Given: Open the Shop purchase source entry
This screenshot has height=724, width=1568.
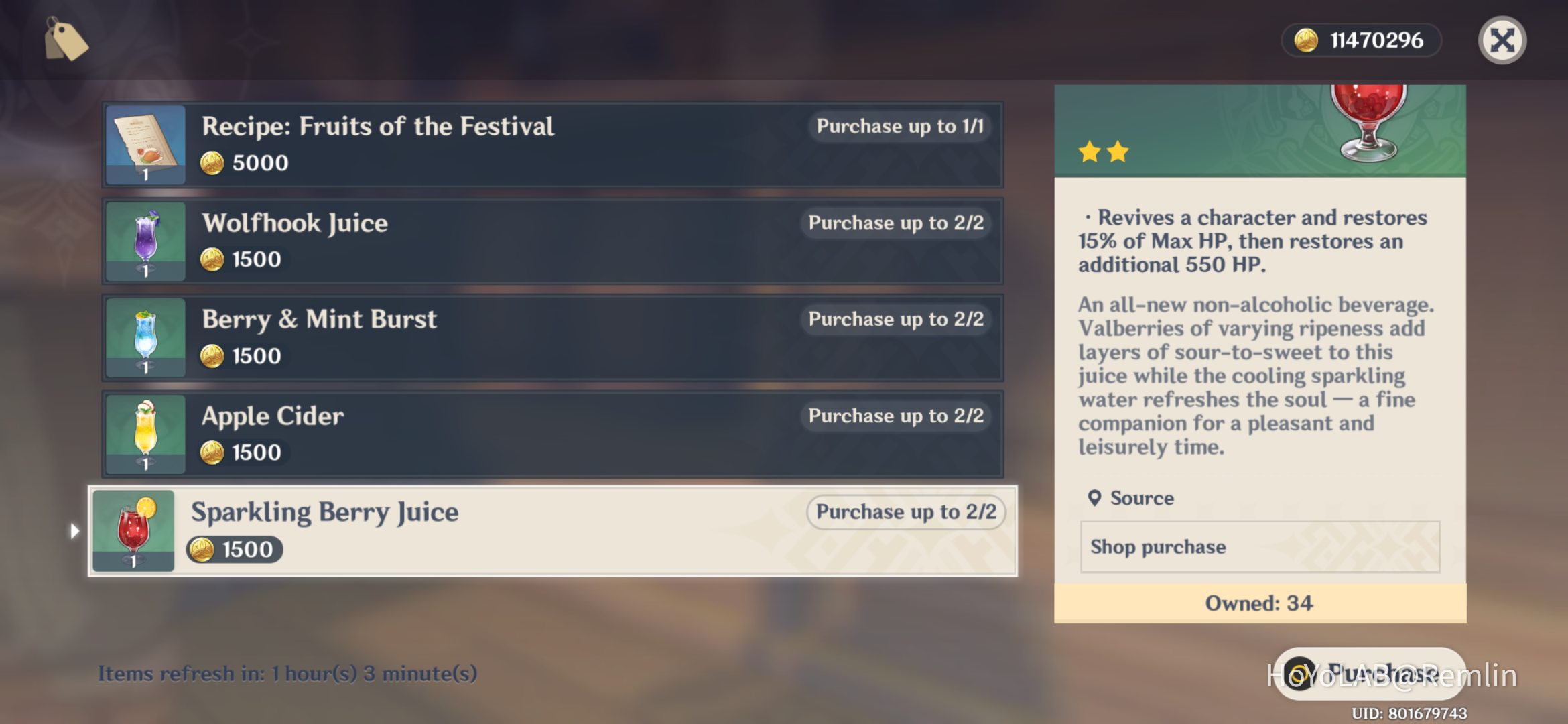Looking at the screenshot, I should (x=1260, y=547).
